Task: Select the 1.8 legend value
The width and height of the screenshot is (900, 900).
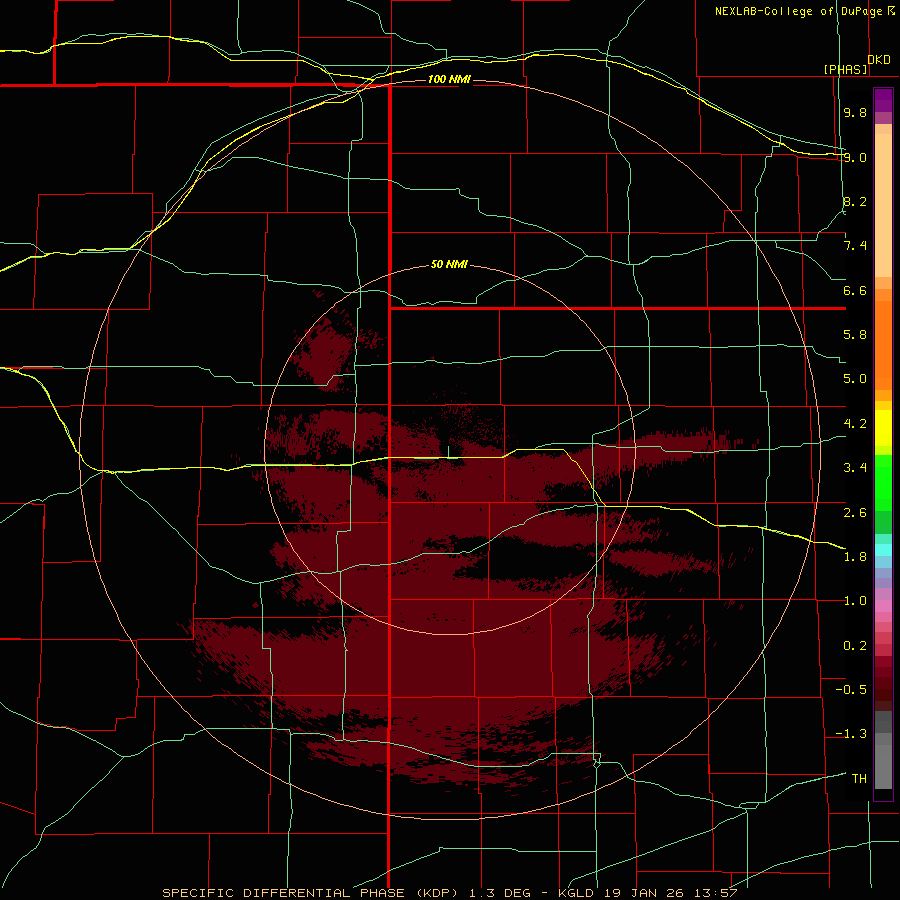Action: pyautogui.click(x=855, y=557)
